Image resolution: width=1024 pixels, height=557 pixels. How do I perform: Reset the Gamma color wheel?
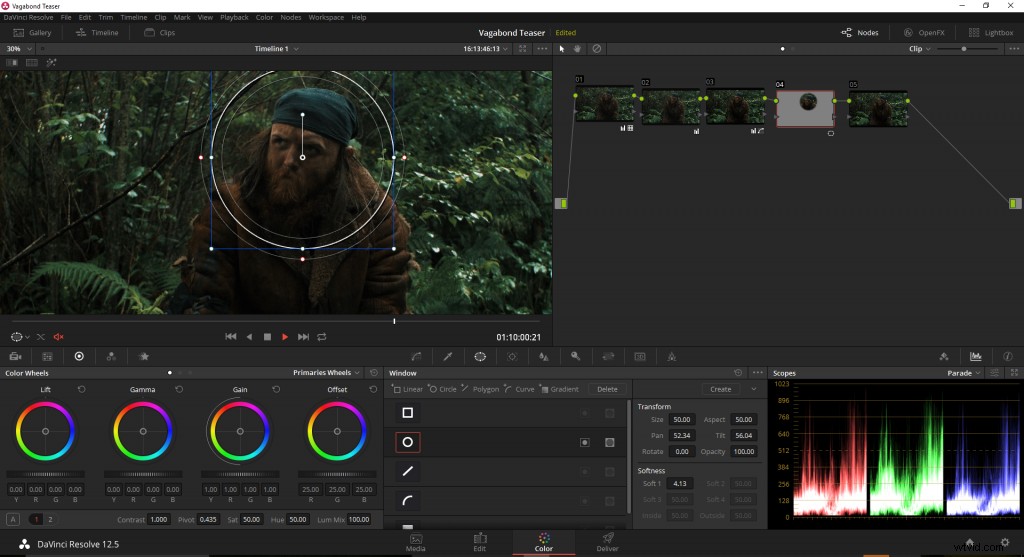(x=178, y=389)
